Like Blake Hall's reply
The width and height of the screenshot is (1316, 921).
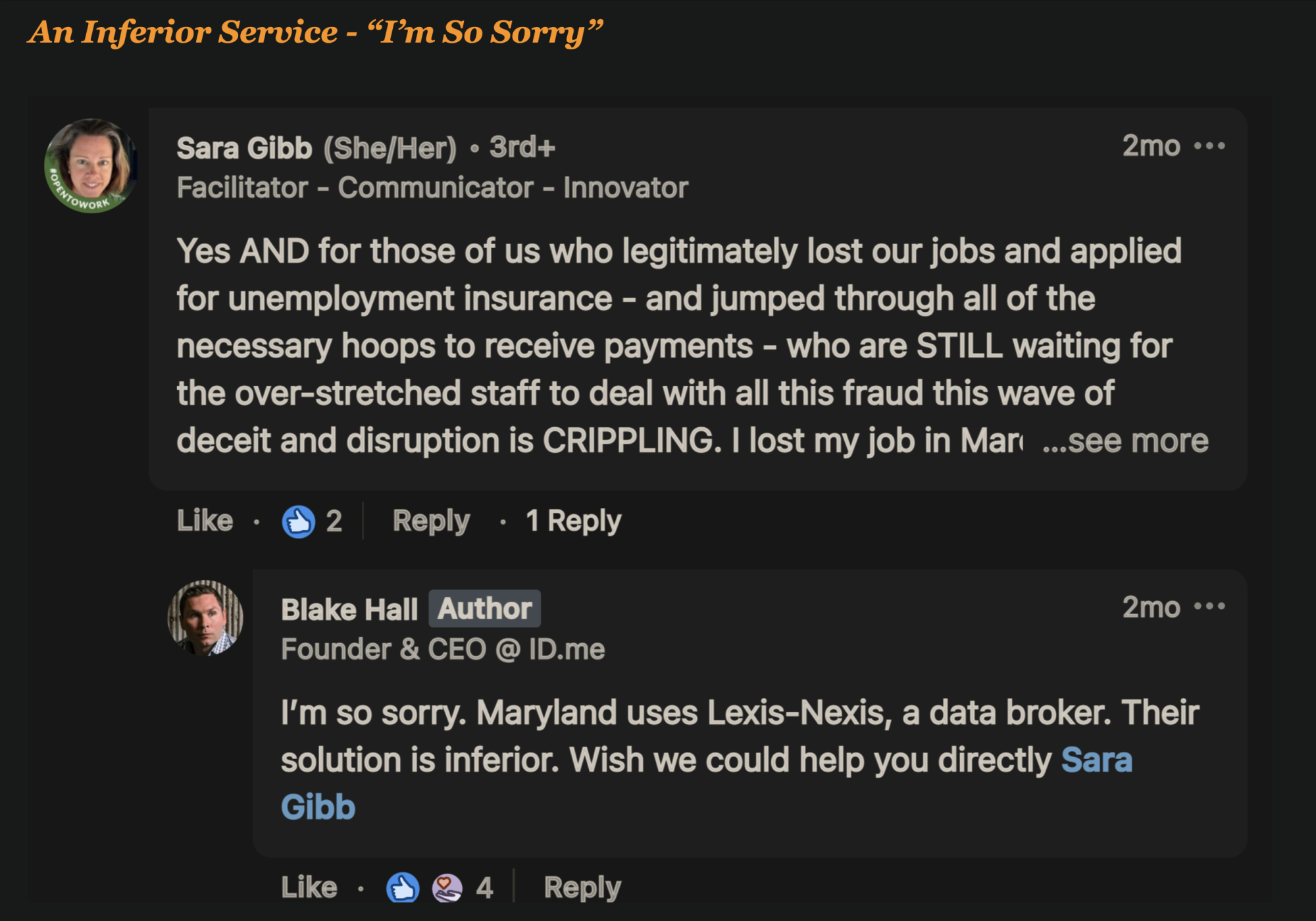[309, 887]
